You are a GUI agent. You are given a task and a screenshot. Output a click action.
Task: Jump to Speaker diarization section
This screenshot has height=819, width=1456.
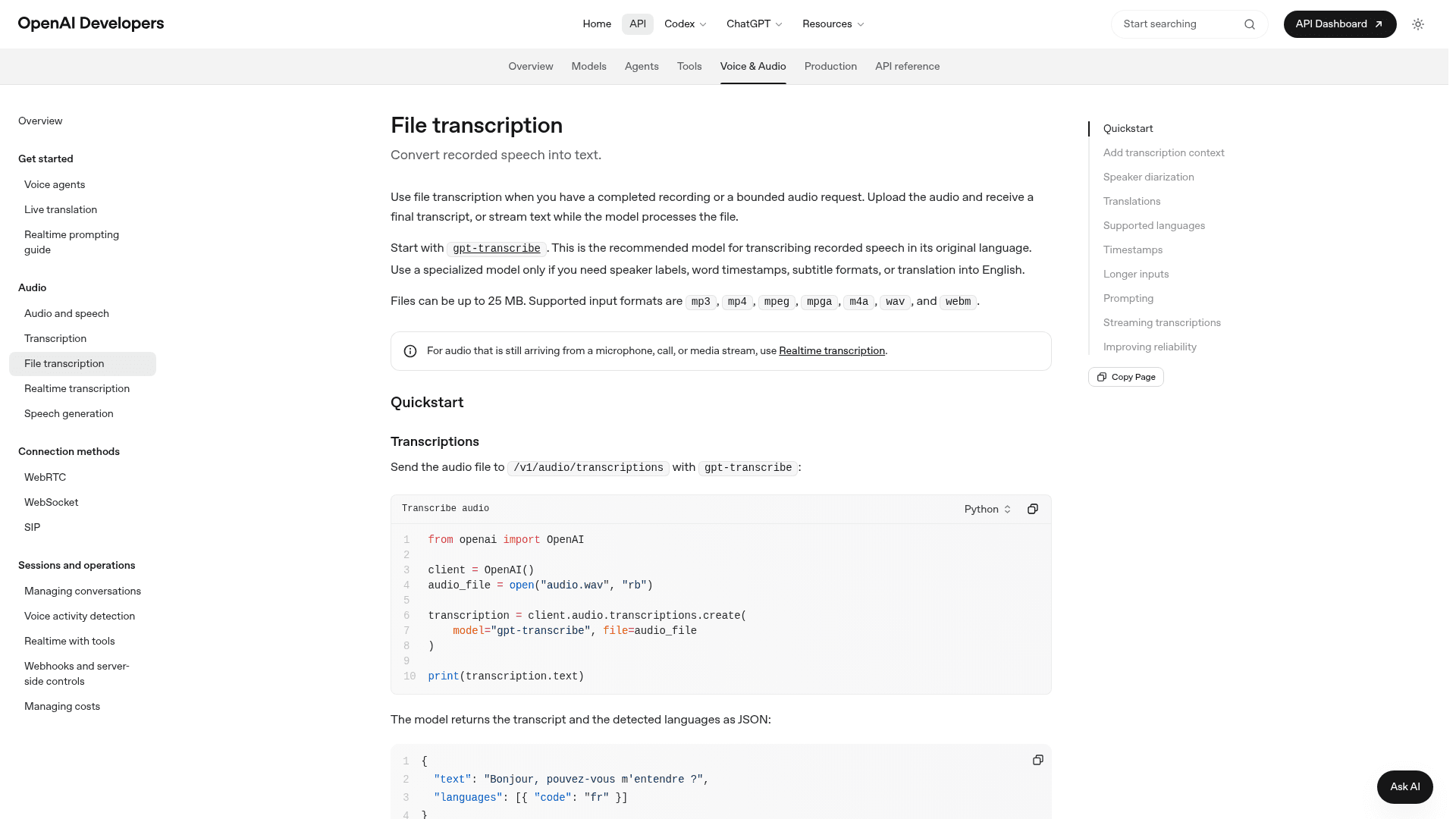pyautogui.click(x=1148, y=177)
